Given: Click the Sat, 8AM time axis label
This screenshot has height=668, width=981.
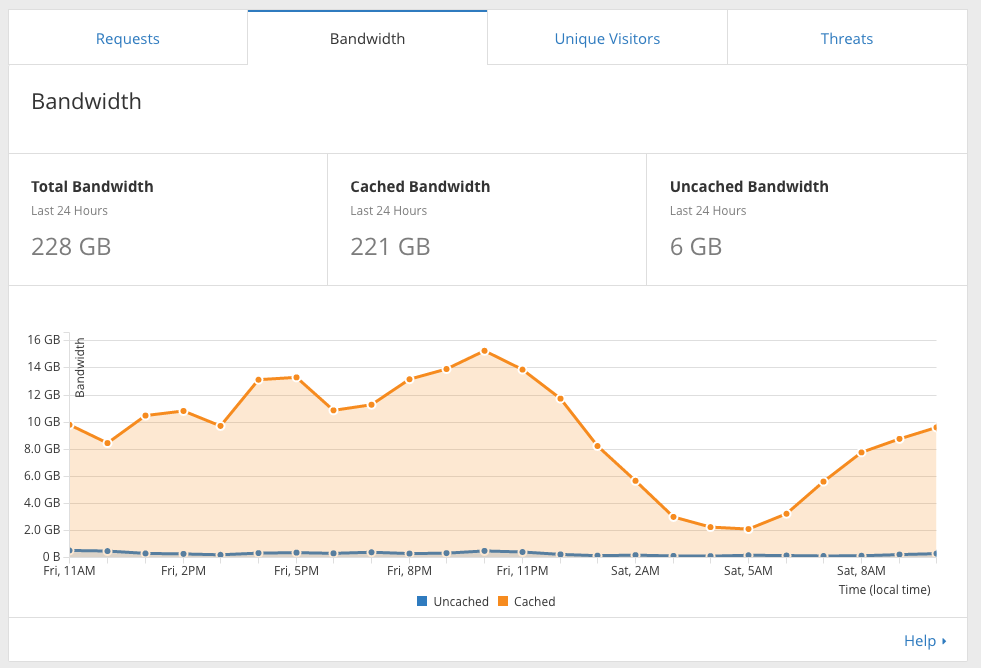Looking at the screenshot, I should pyautogui.click(x=861, y=571).
